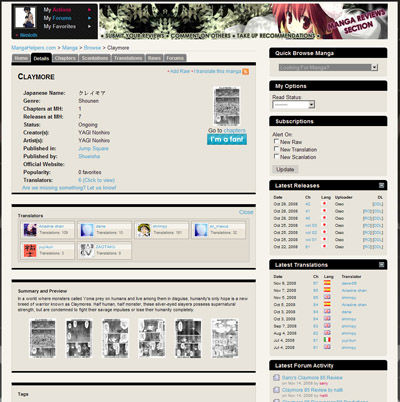Image resolution: width=400 pixels, height=402 pixels.
Task: Collapse the Latest Releases panel icon
Action: click(381, 185)
